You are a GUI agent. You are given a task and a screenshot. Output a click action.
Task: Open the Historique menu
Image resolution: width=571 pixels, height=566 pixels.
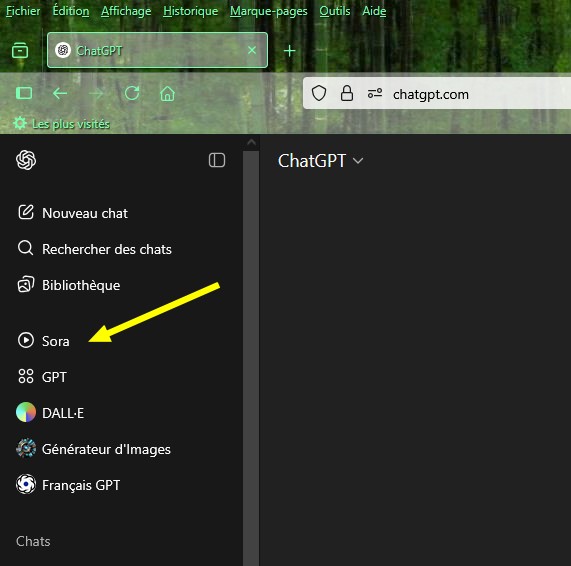(x=190, y=11)
